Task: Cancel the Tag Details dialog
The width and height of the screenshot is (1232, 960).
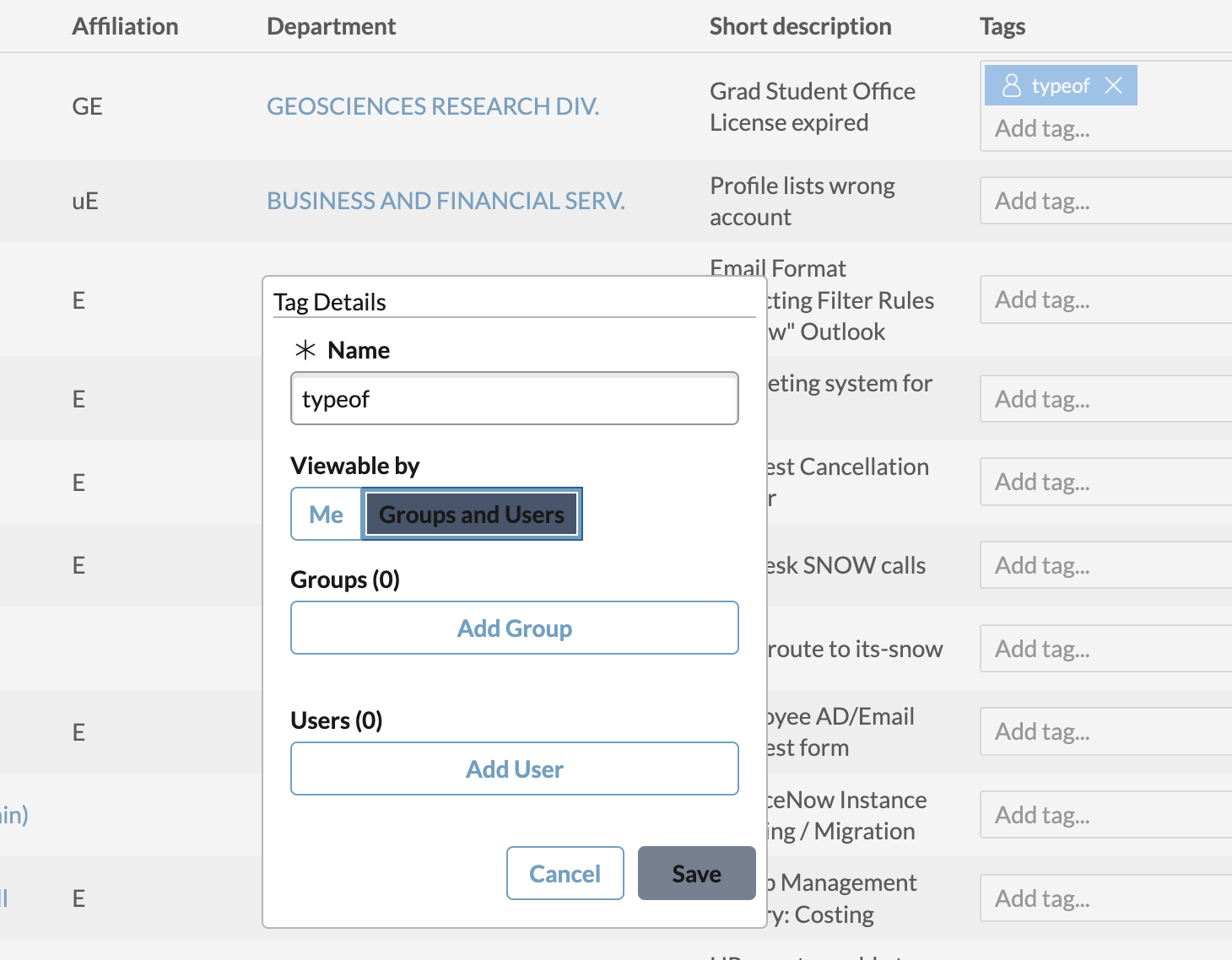Action: [x=565, y=873]
